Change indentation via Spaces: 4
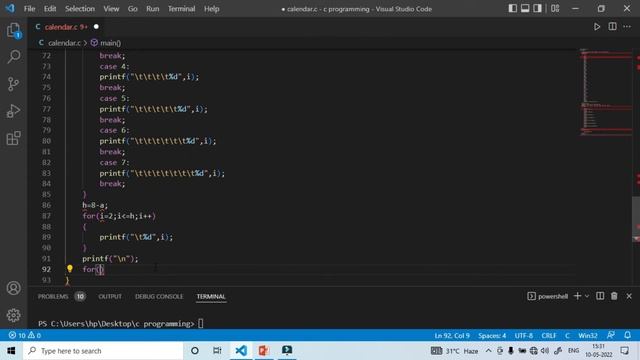 492,336
